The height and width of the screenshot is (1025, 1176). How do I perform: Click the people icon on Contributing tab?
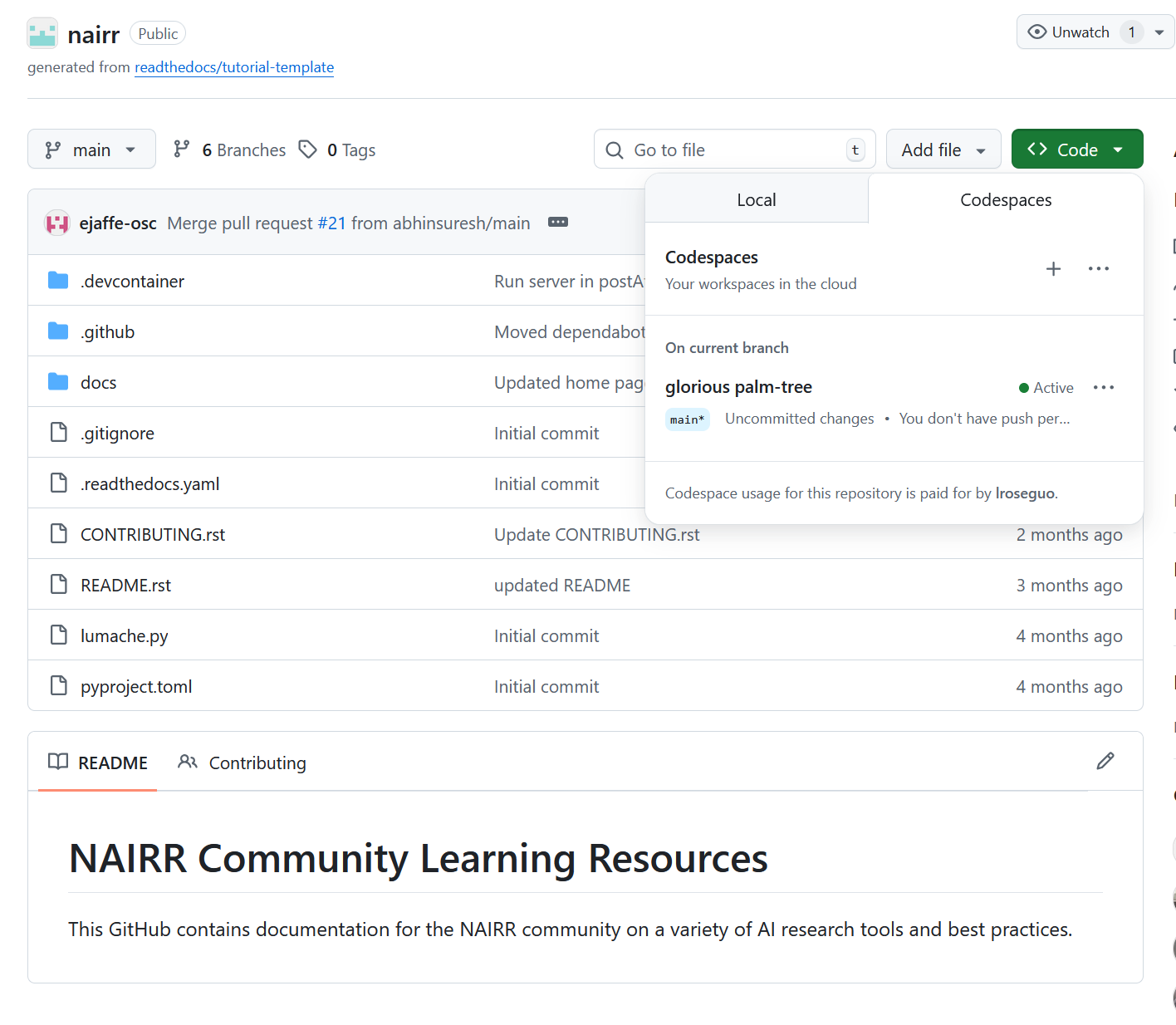[188, 762]
